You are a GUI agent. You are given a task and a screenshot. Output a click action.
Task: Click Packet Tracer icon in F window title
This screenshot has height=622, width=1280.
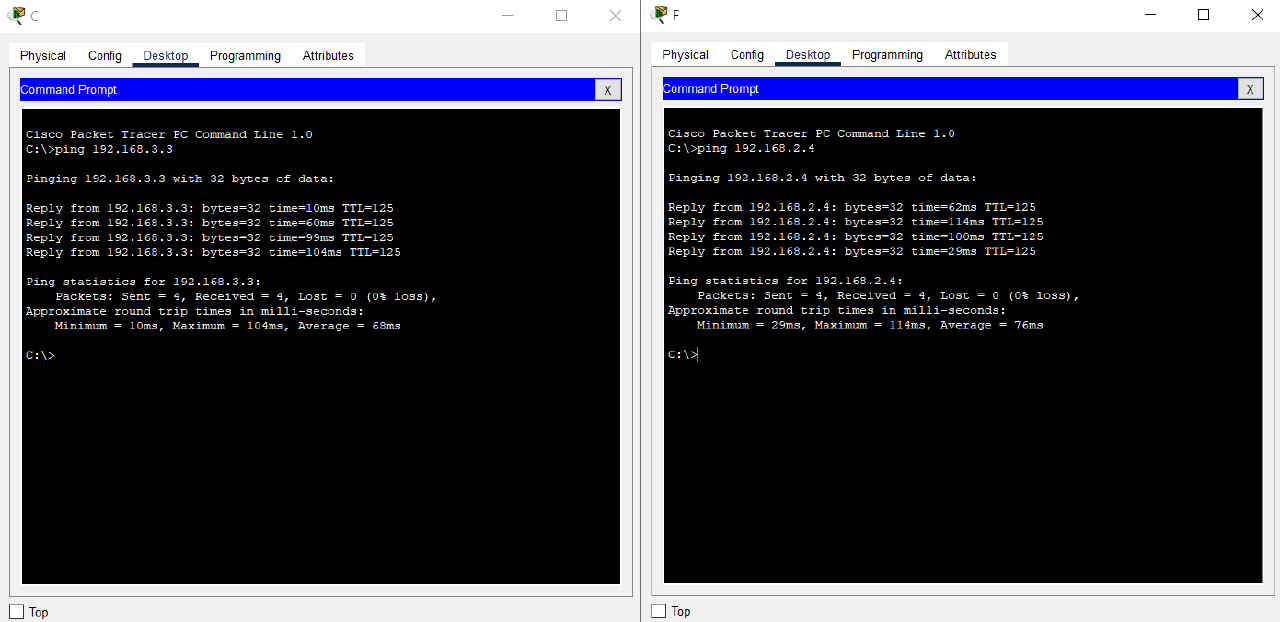(x=659, y=14)
